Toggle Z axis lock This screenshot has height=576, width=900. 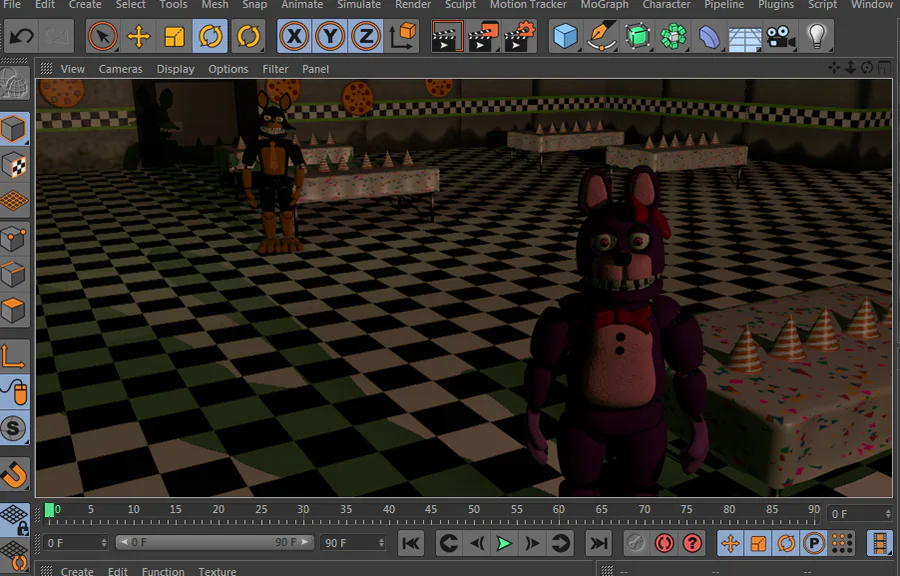coord(366,36)
